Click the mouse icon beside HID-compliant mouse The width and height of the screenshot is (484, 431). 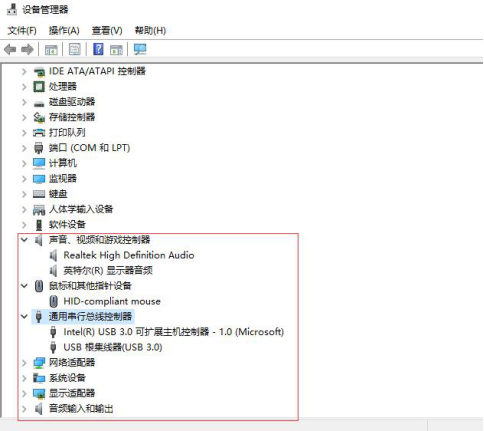pos(53,301)
